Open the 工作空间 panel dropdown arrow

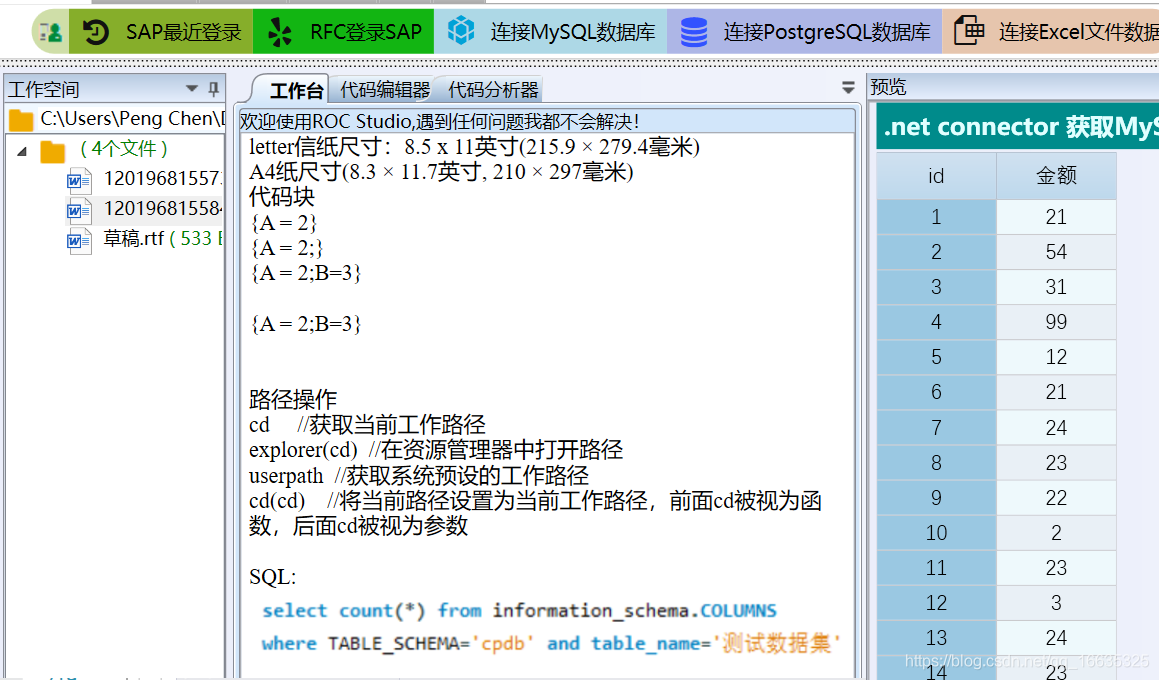tap(191, 89)
